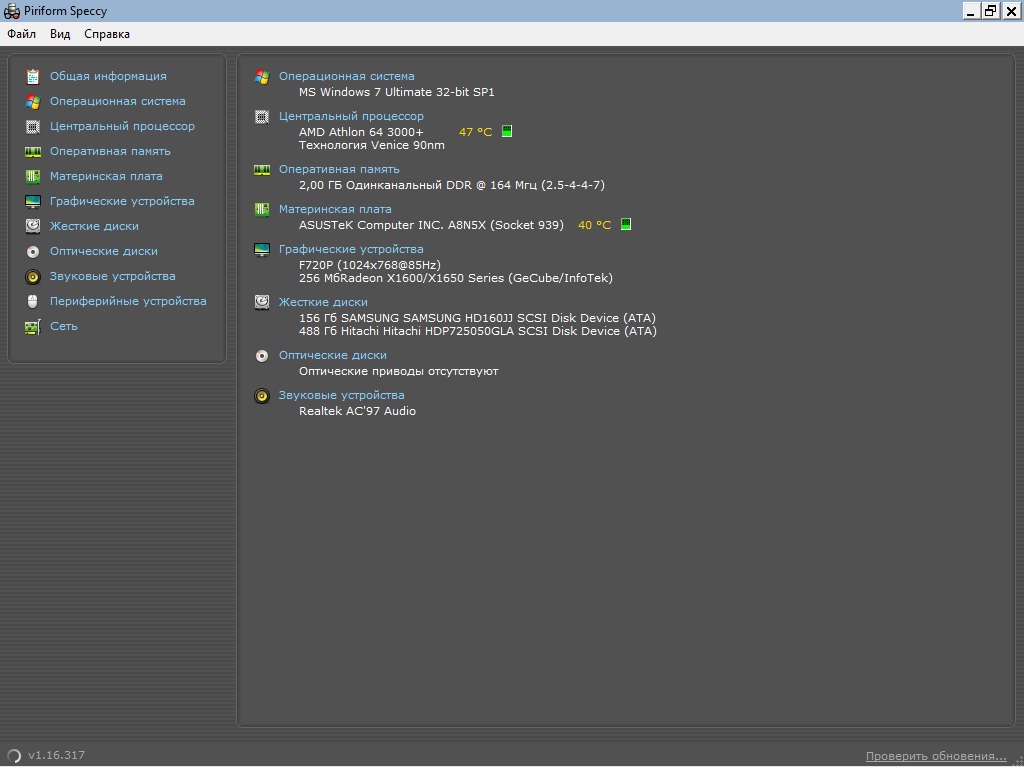
Task: Click the 40 °C motherboard temperature value
Action: point(594,225)
